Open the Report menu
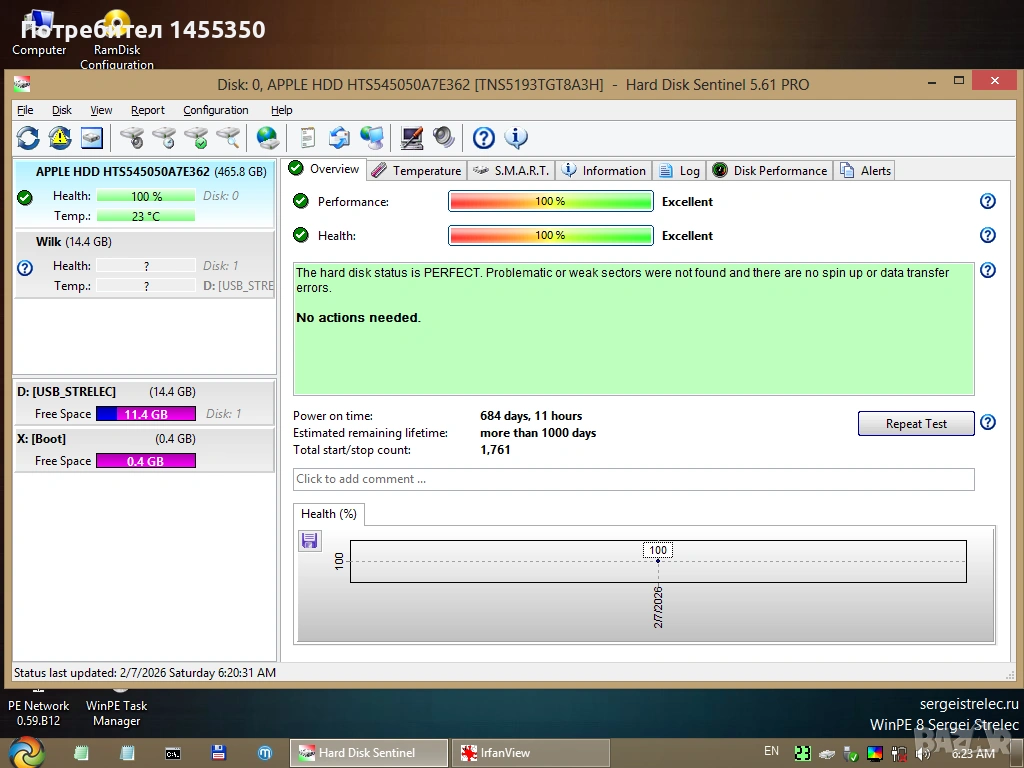 coord(147,110)
